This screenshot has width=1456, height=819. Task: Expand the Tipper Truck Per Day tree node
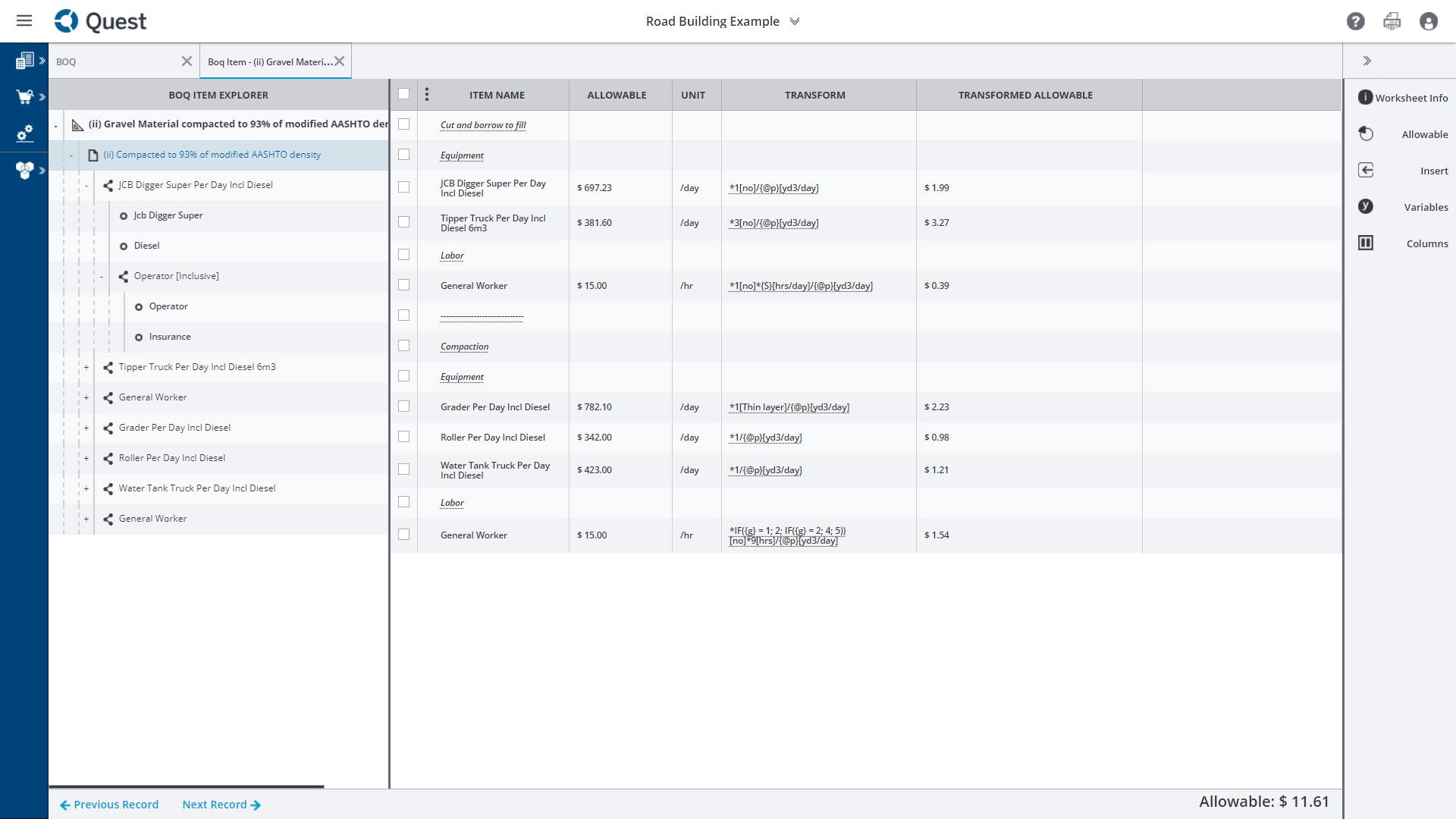pos(86,367)
